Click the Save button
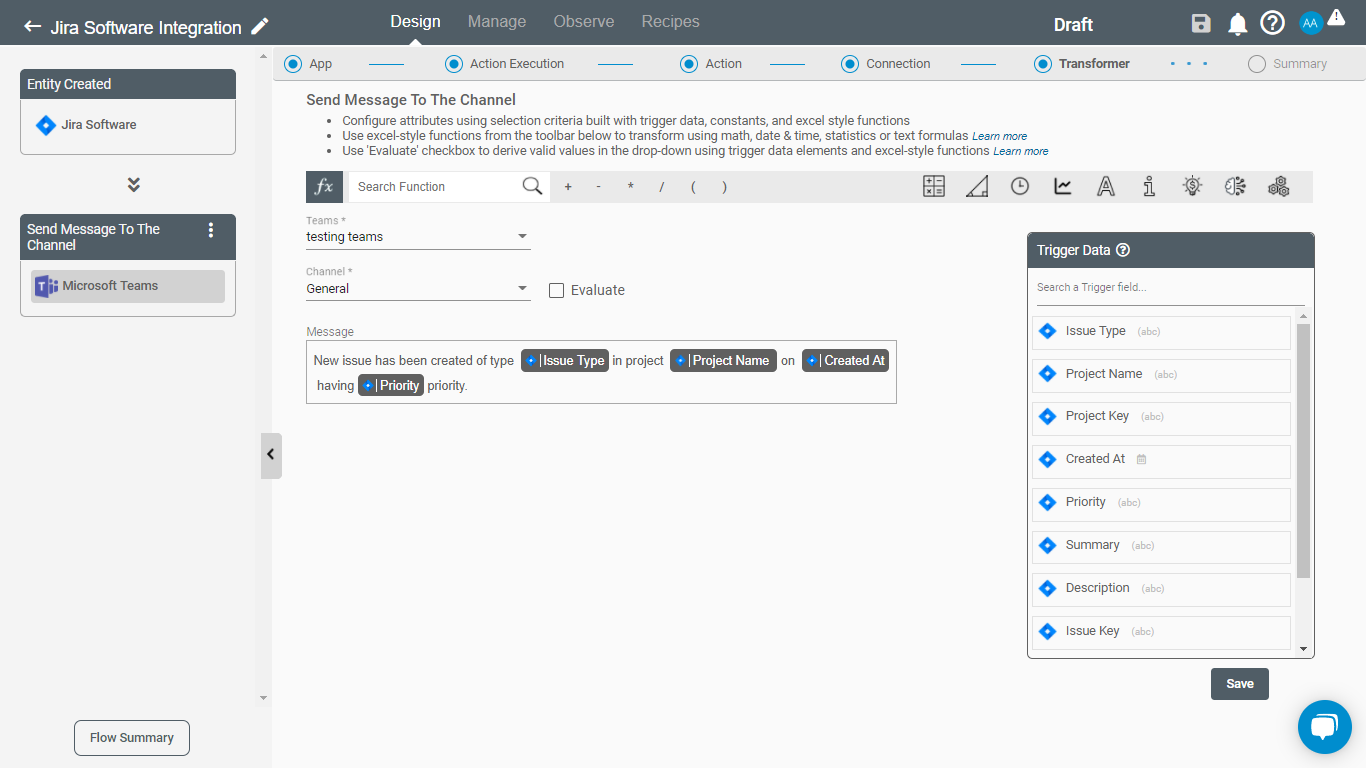 point(1240,684)
